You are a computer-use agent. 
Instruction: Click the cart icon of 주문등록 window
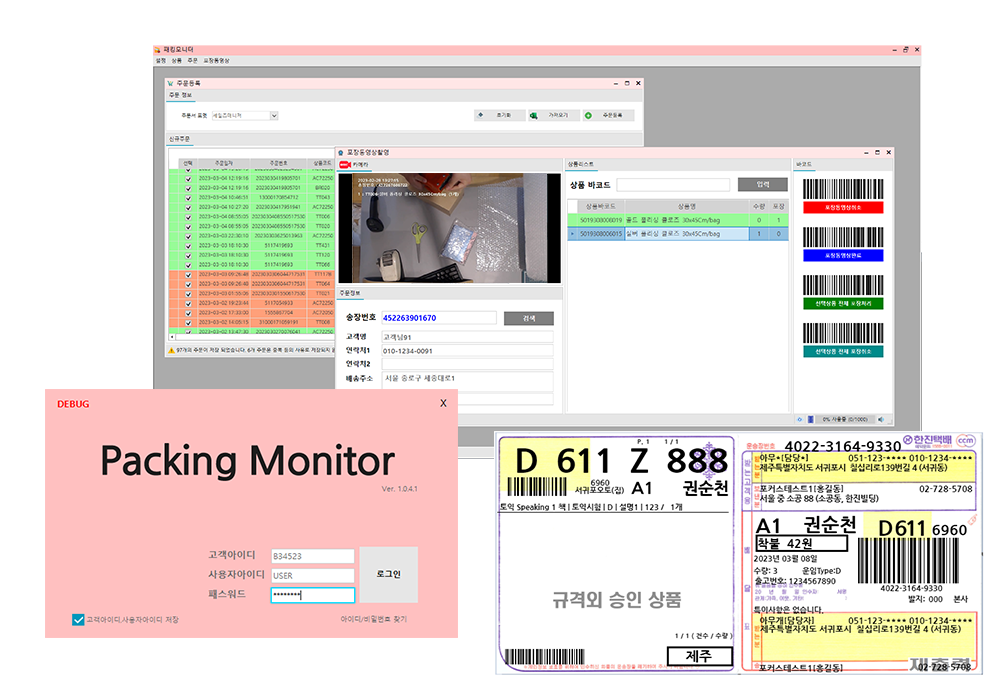(x=170, y=83)
